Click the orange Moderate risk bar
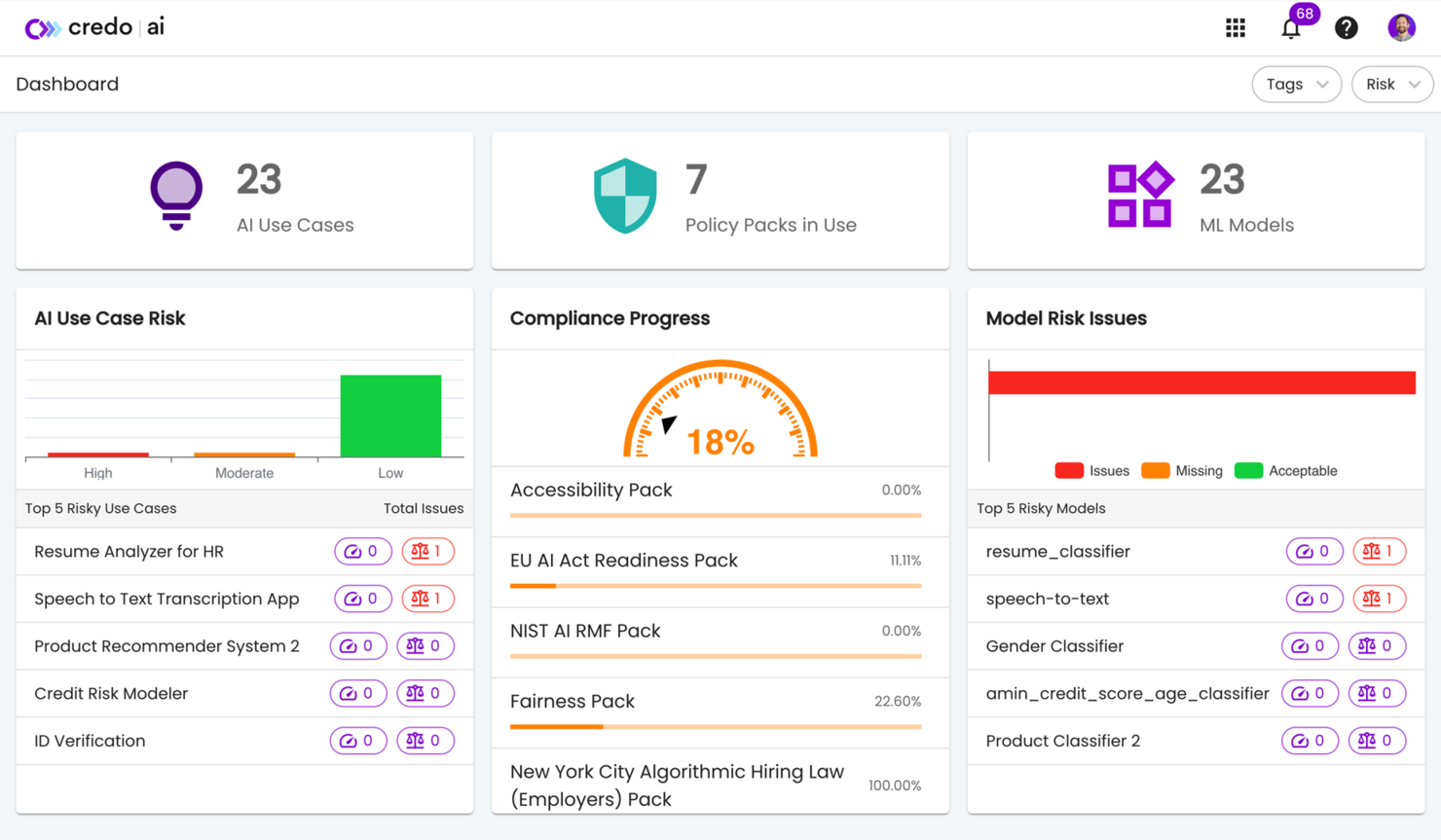This screenshot has width=1441, height=840. tap(244, 455)
